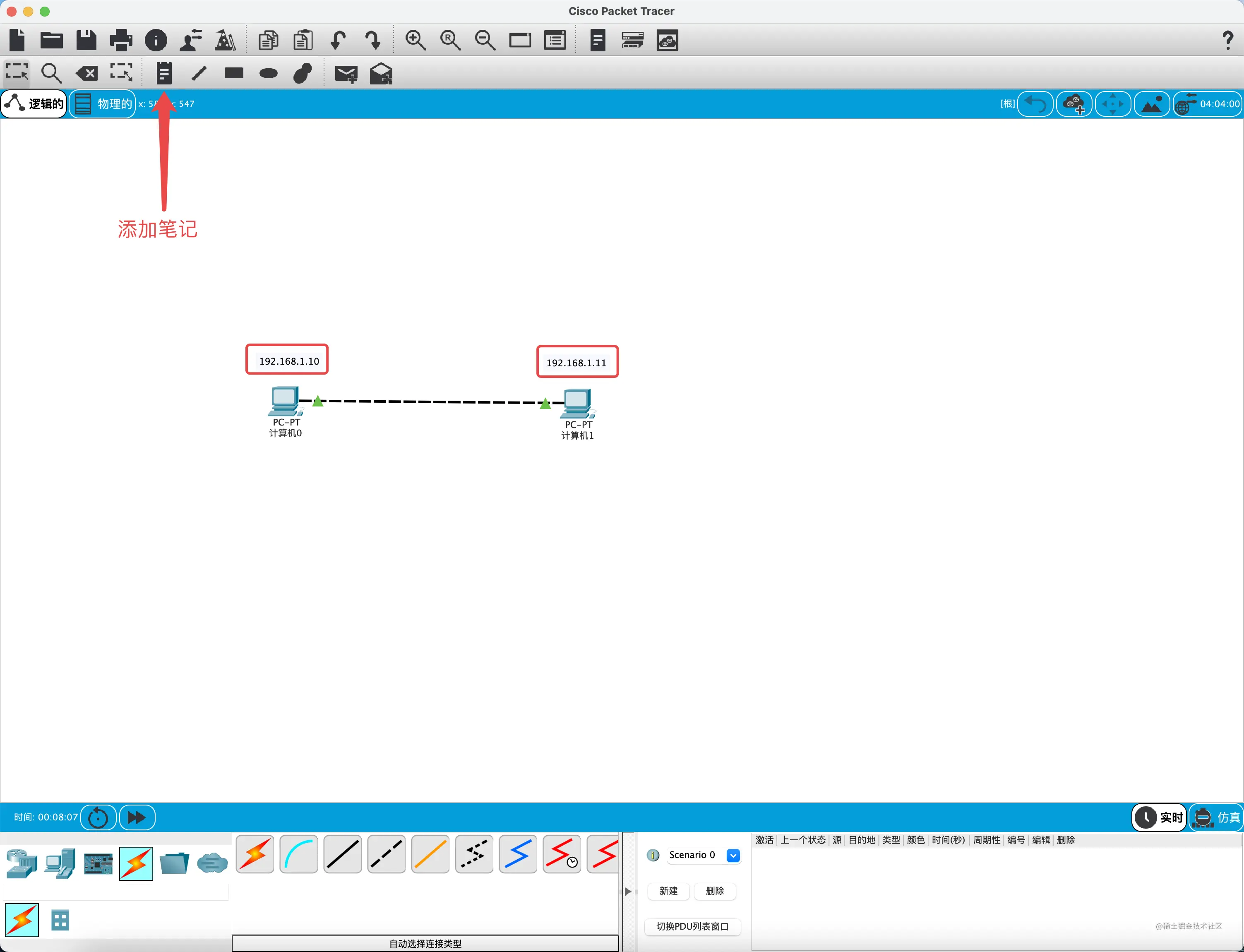Select the Add Note tool
This screenshot has width=1244, height=952.
tap(164, 72)
